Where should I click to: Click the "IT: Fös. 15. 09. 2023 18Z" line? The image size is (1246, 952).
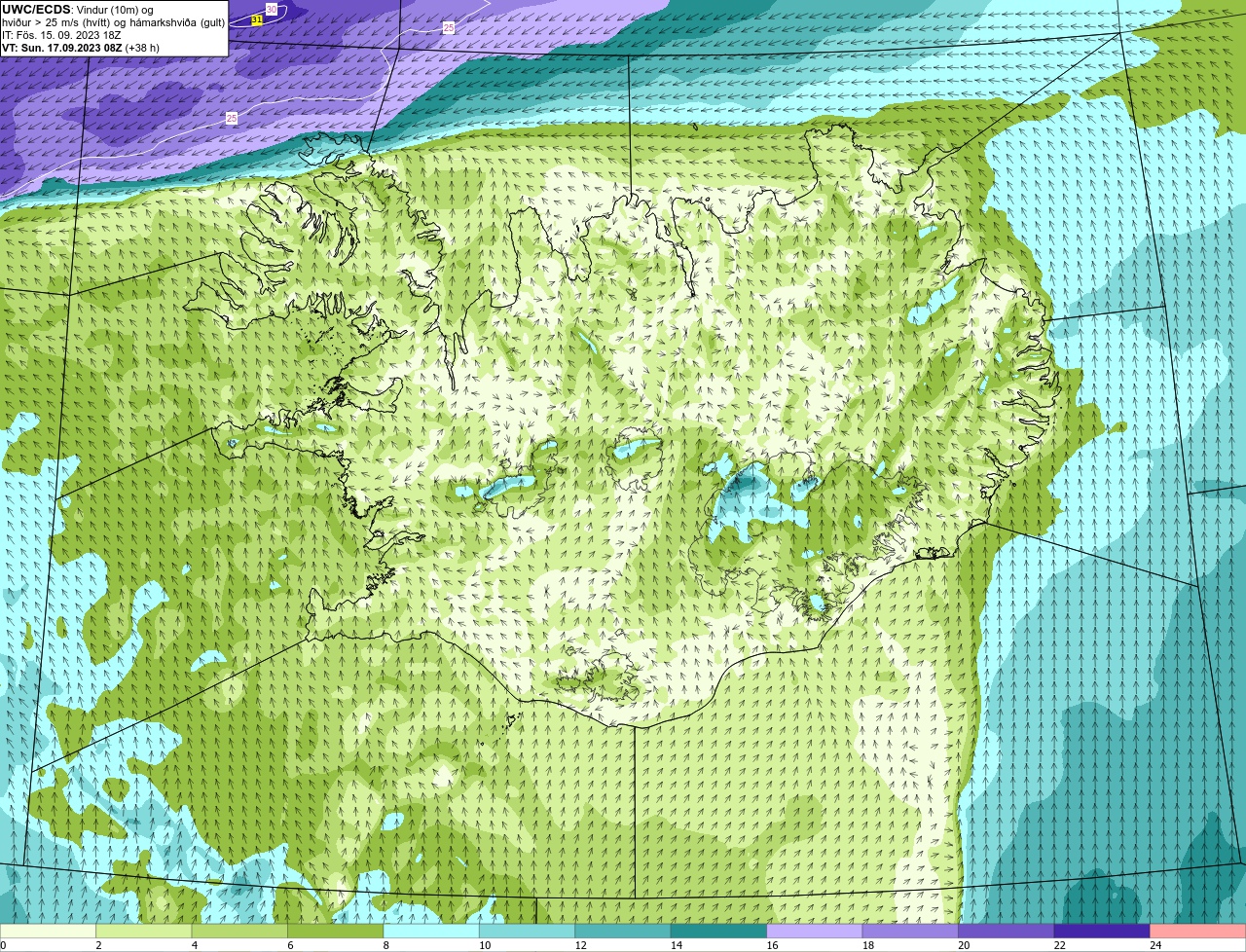point(61,35)
